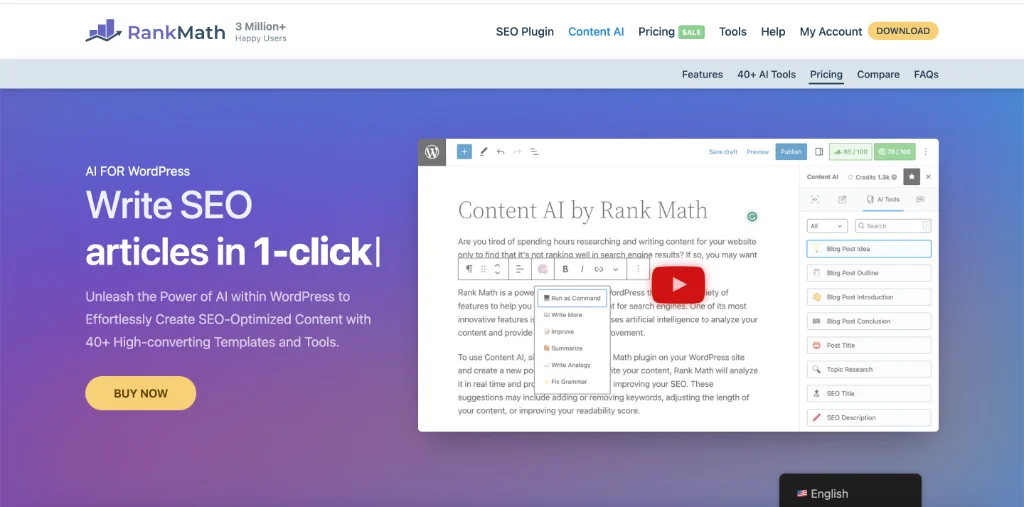Click the text align icon
This screenshot has height=507, width=1024.
(520, 269)
